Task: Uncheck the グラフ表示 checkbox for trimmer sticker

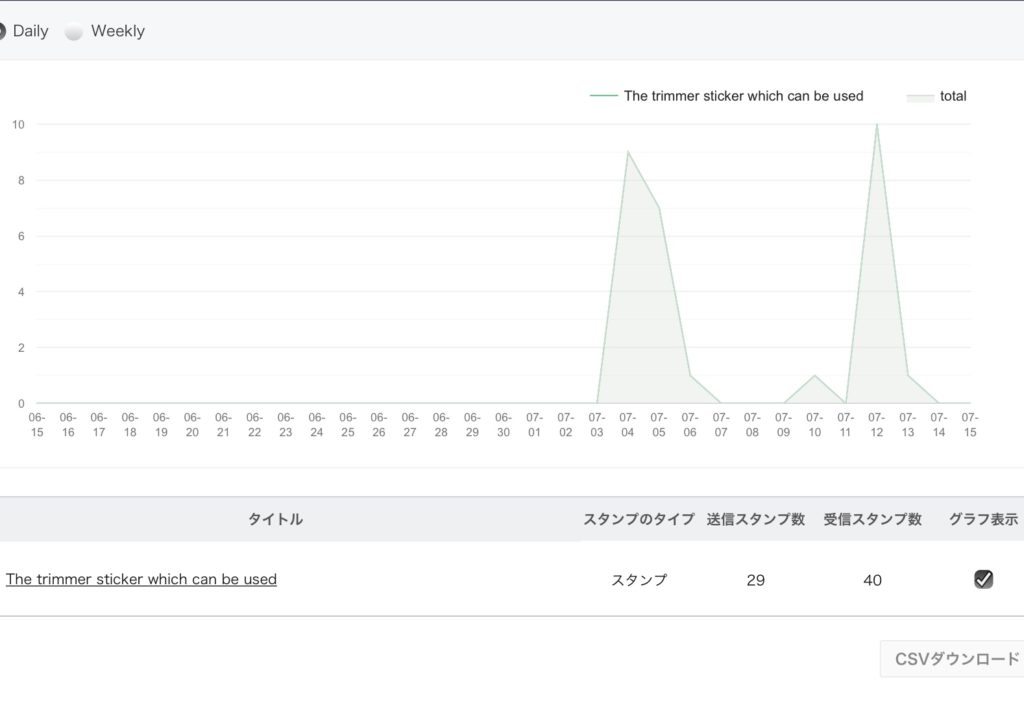Action: (x=983, y=579)
